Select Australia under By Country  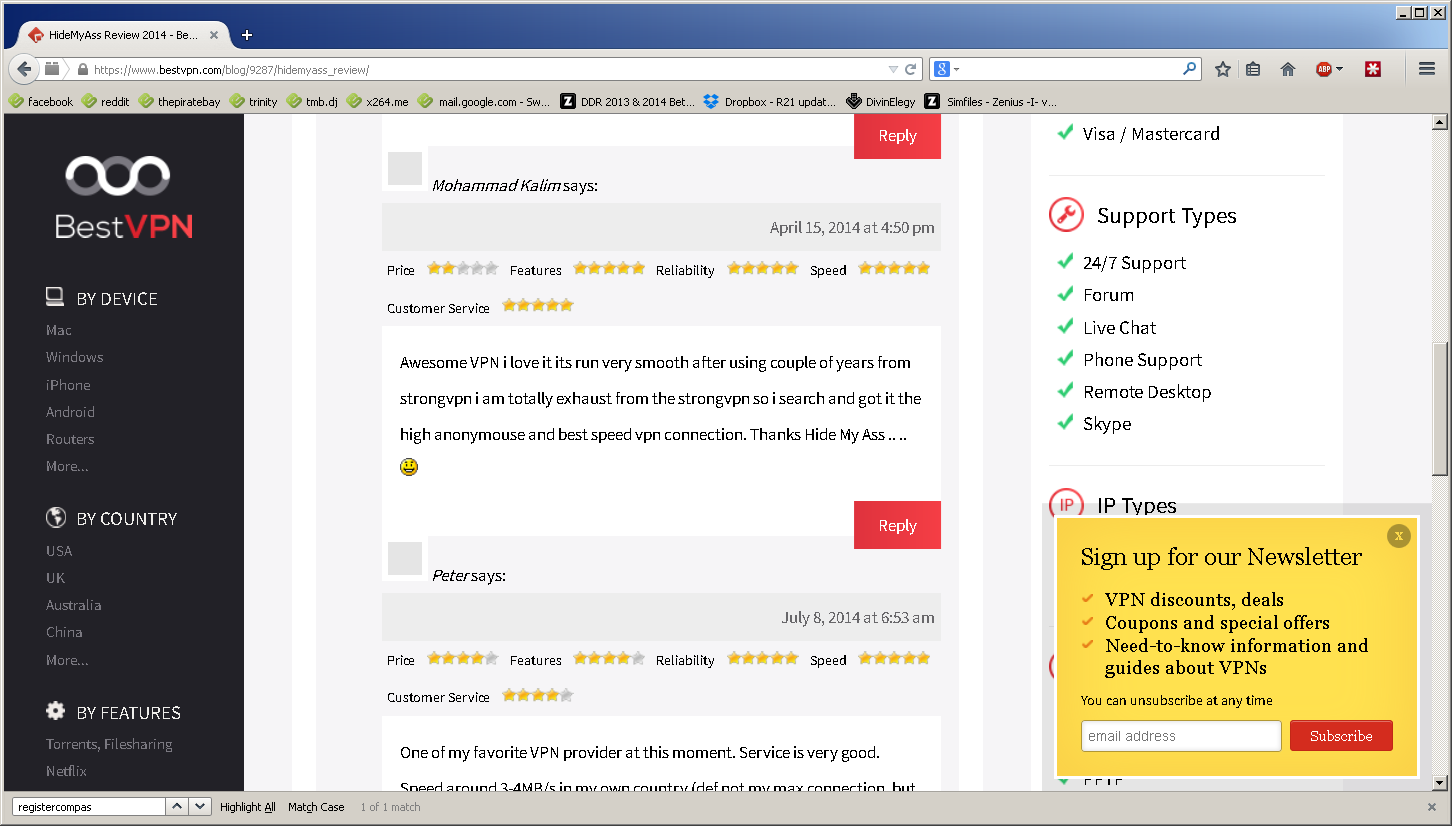(73, 605)
